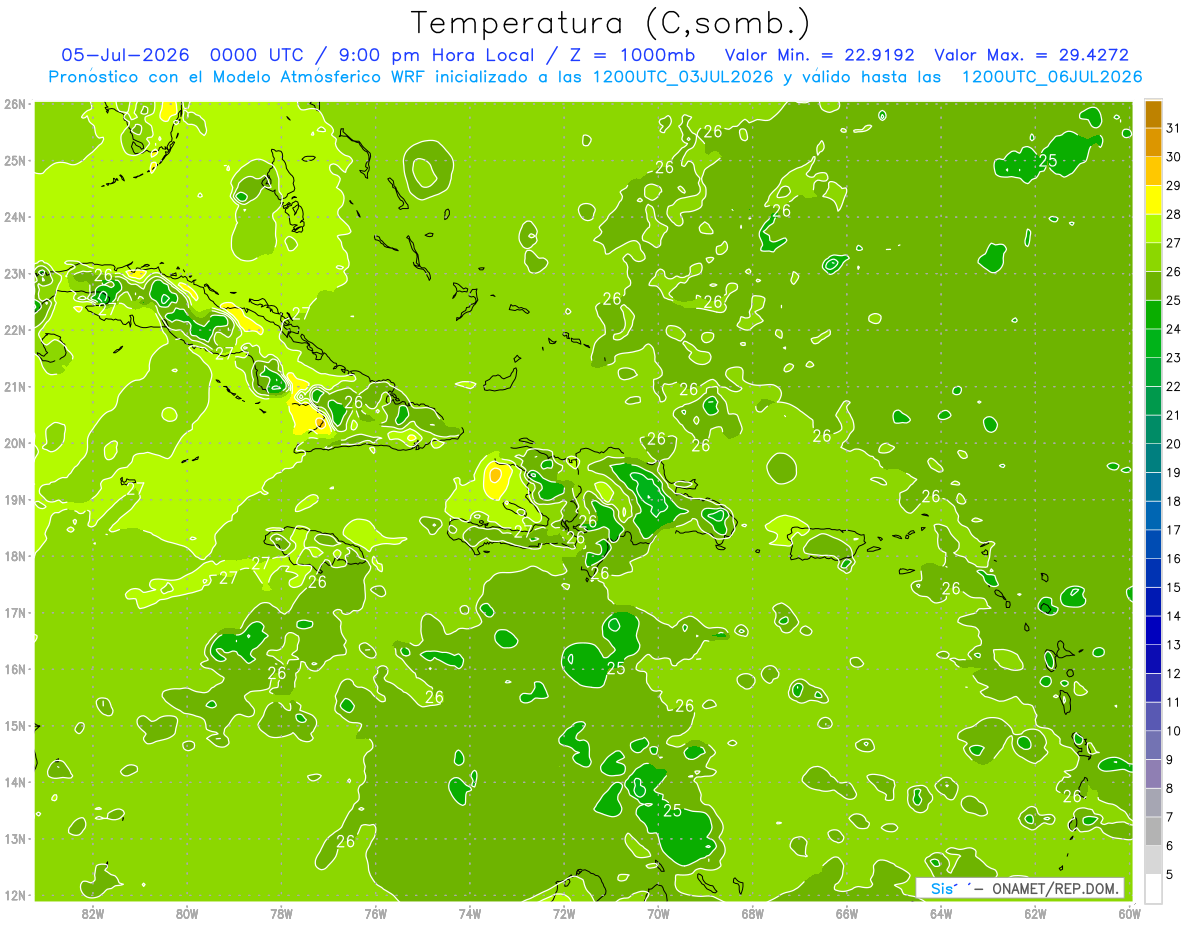Click the brown swatch above 31 on scale

[1153, 114]
